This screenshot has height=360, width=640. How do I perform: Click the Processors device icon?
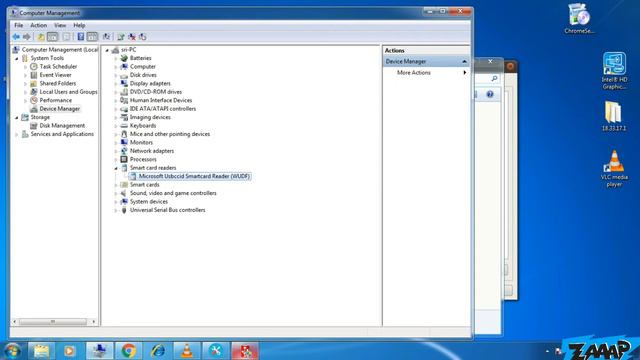(124, 159)
